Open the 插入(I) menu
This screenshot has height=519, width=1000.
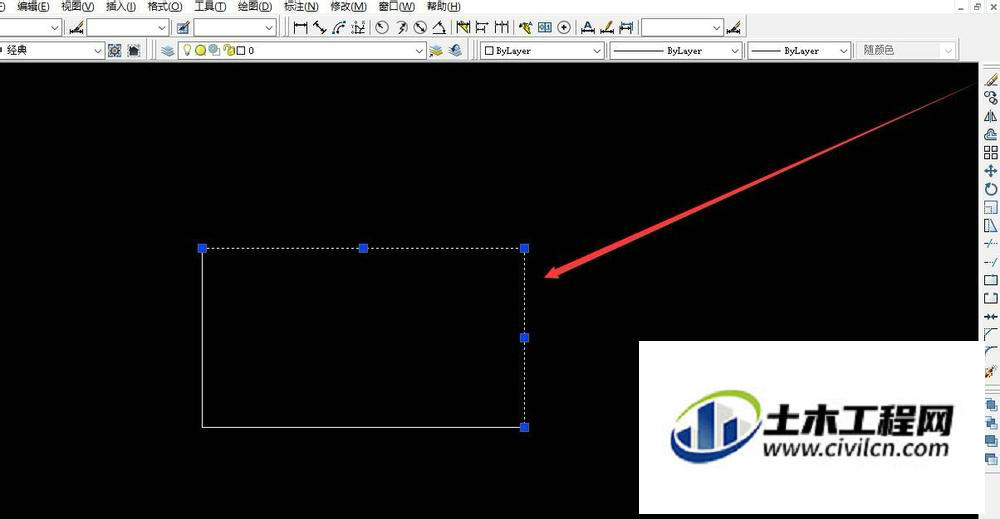point(121,6)
